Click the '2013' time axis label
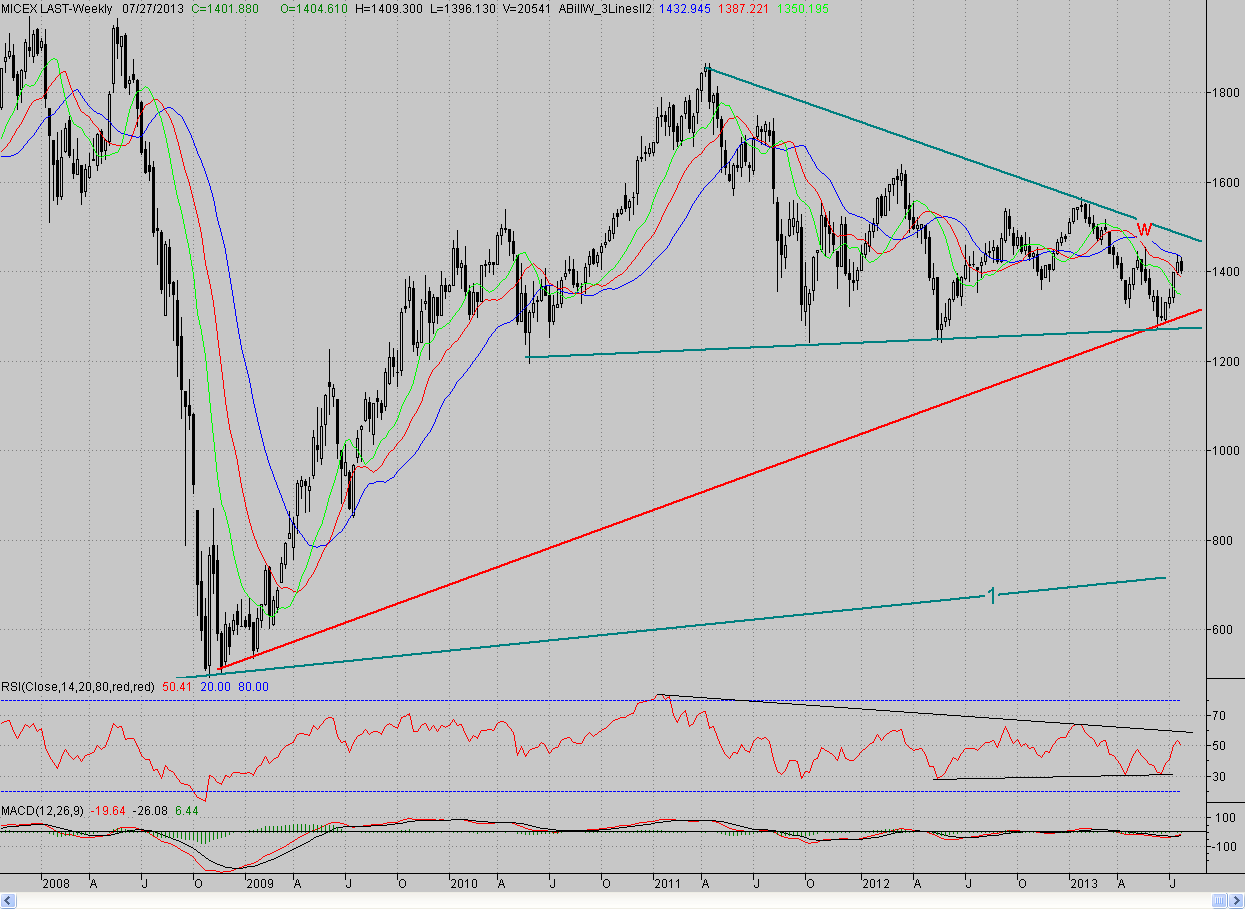Image resolution: width=1245 pixels, height=909 pixels. 1085,884
